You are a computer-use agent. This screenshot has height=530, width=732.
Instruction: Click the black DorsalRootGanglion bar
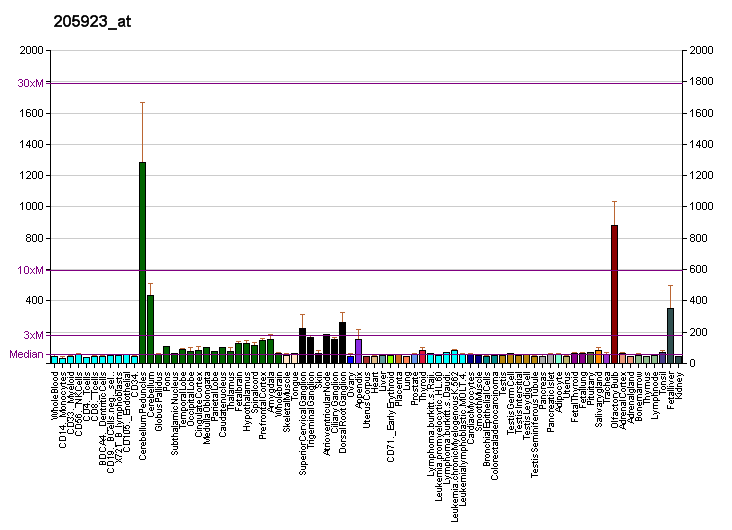coord(342,342)
